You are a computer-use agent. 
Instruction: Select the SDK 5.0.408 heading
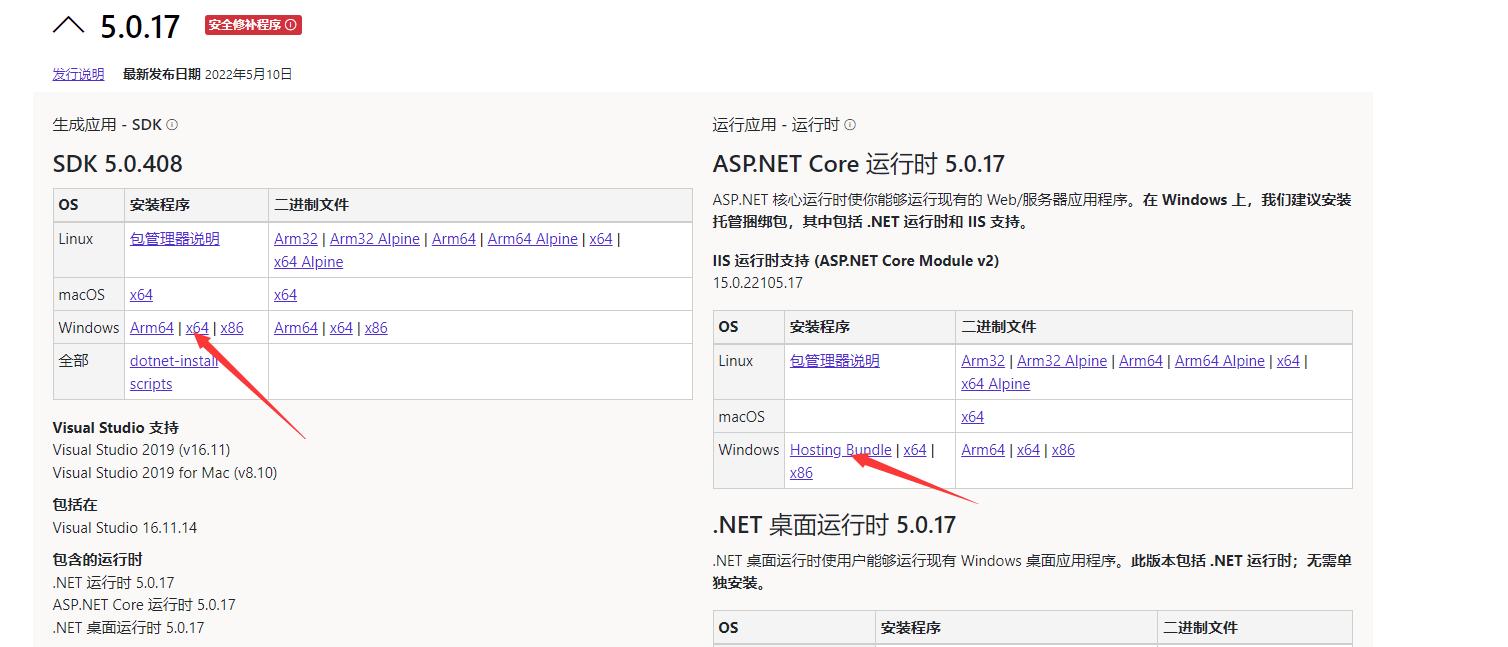pyautogui.click(x=118, y=164)
